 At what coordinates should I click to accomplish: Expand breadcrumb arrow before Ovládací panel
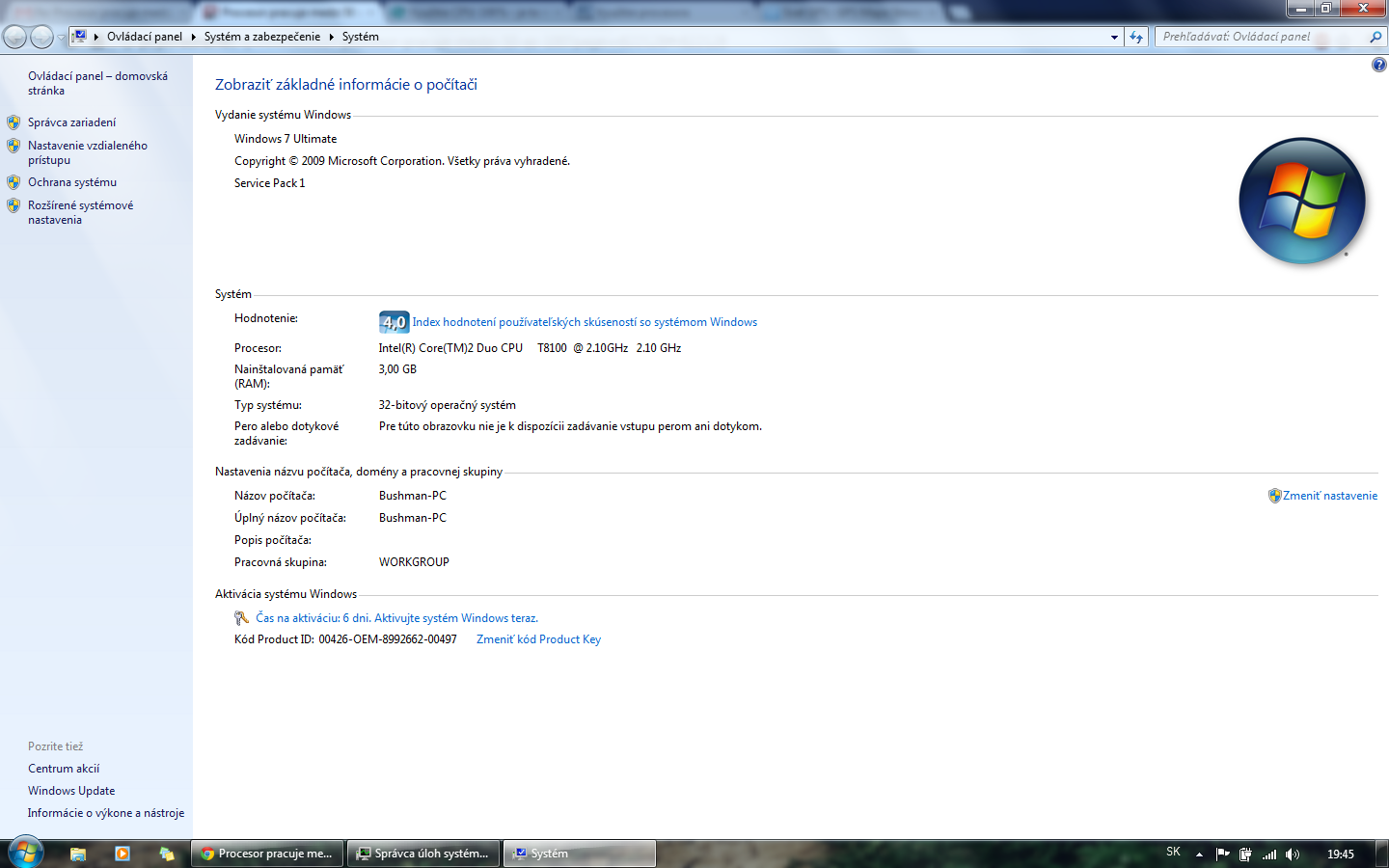coord(96,37)
